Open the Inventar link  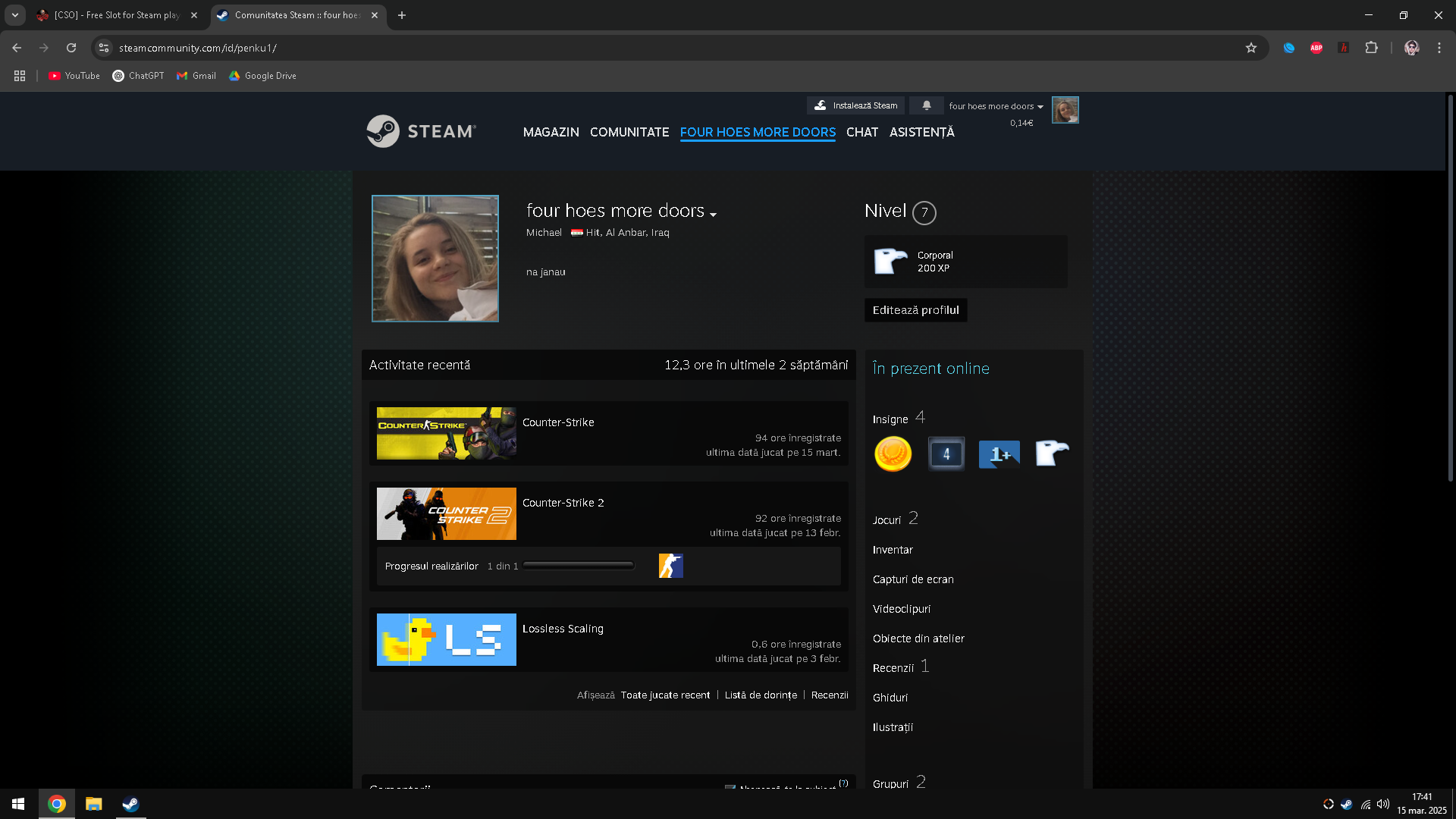pos(893,550)
